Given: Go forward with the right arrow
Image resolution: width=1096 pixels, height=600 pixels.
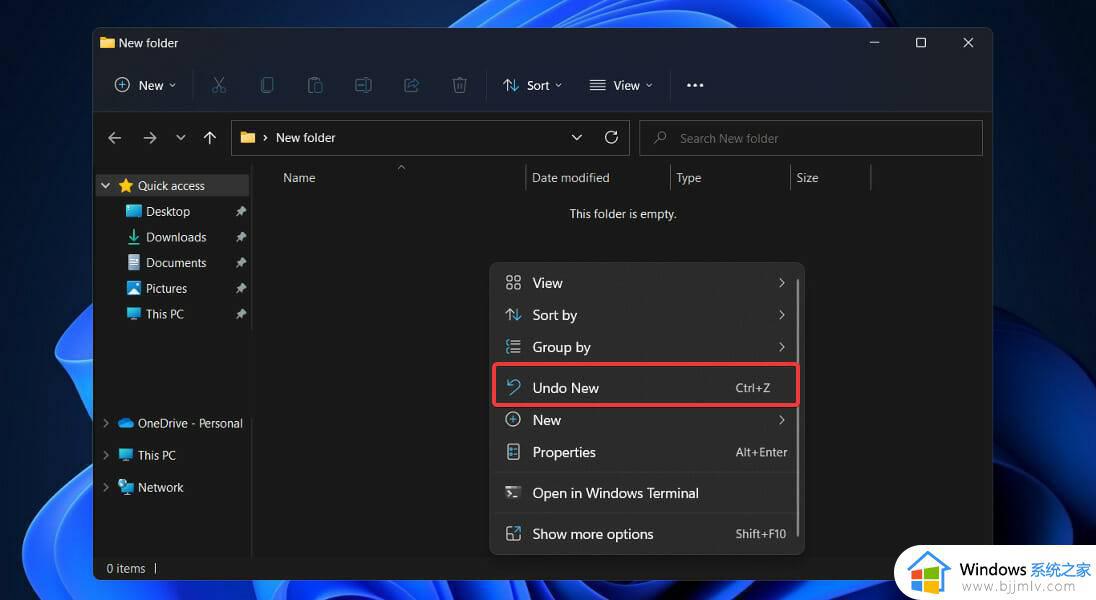Looking at the screenshot, I should pyautogui.click(x=150, y=138).
